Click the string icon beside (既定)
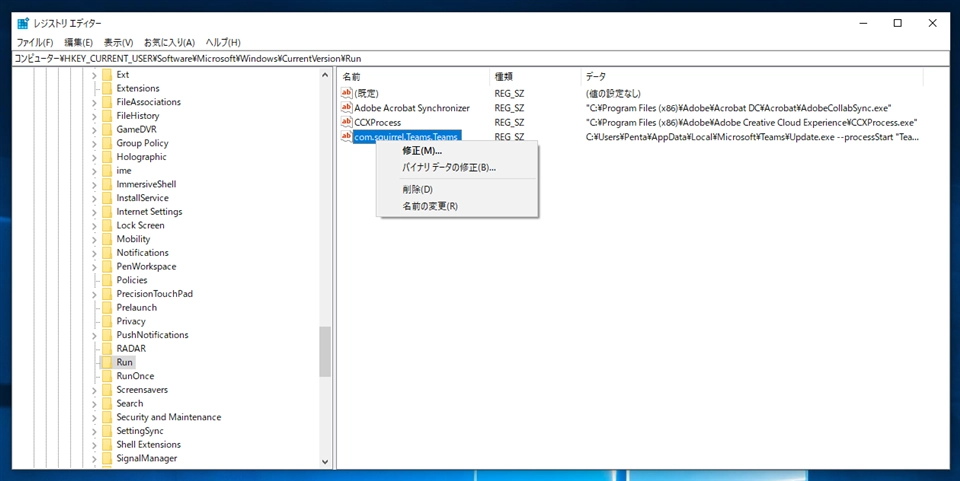 tap(347, 94)
